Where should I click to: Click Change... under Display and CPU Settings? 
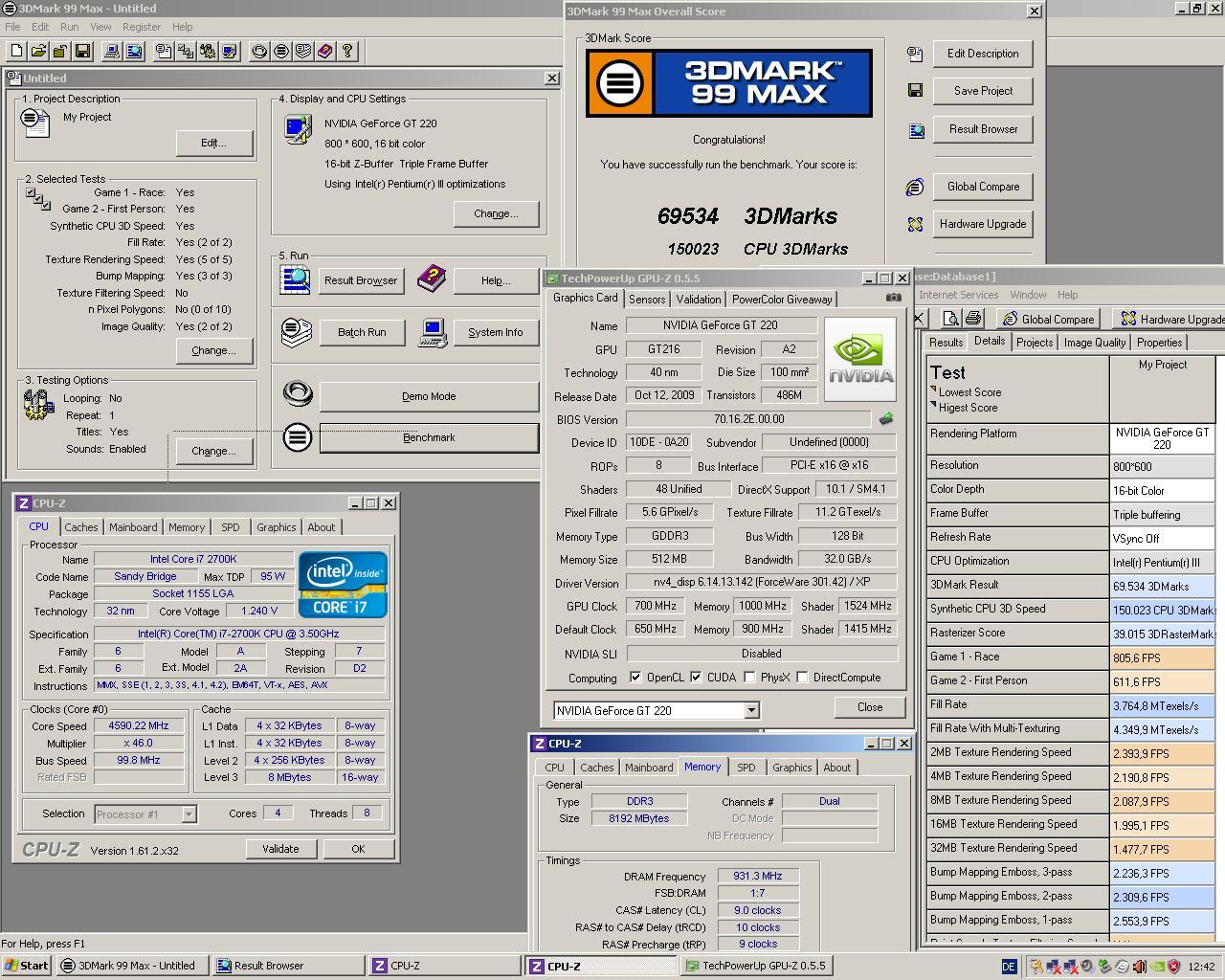497,213
